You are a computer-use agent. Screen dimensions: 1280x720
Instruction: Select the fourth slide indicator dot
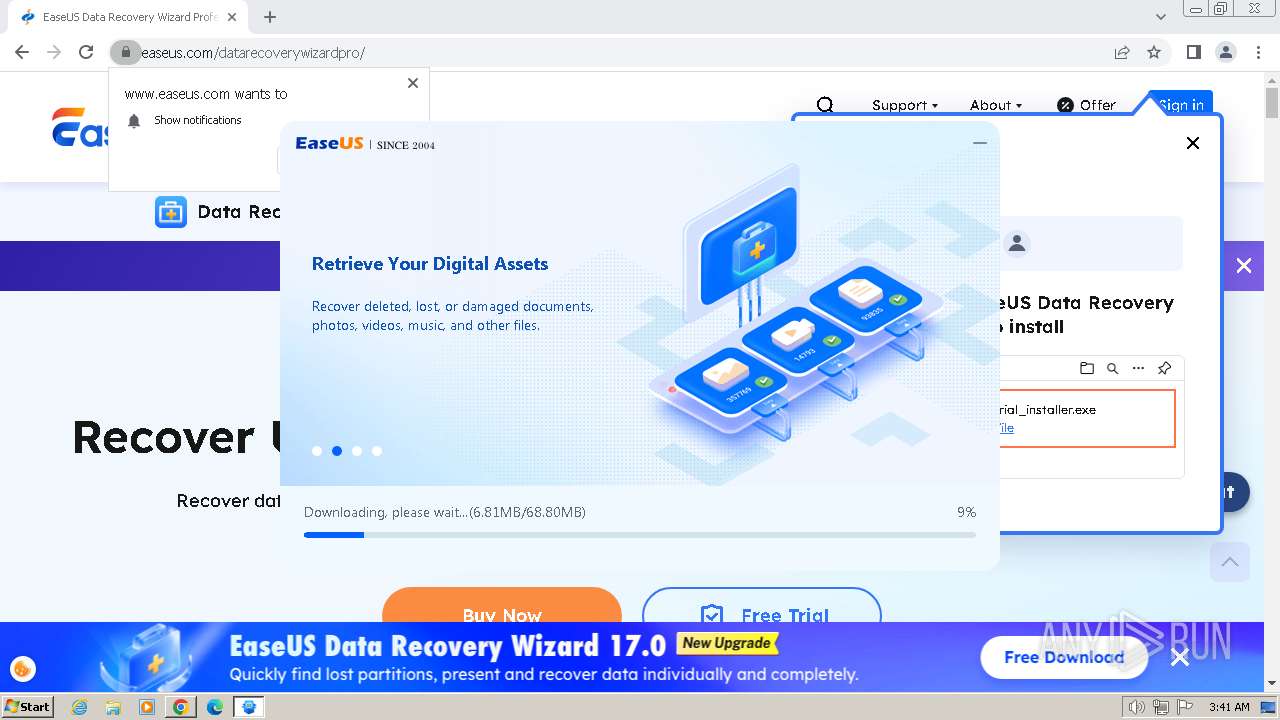point(377,451)
